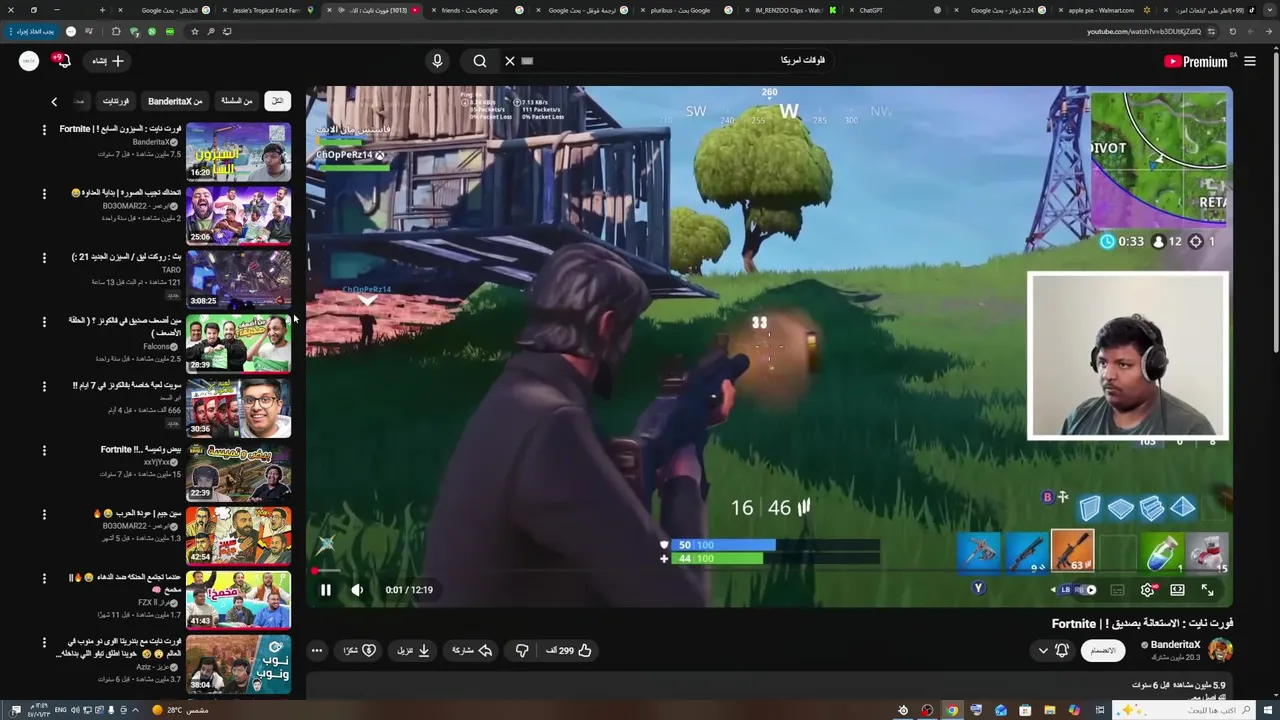Open the create (إنشاء) button
Image resolution: width=1280 pixels, height=720 pixels.
(108, 61)
